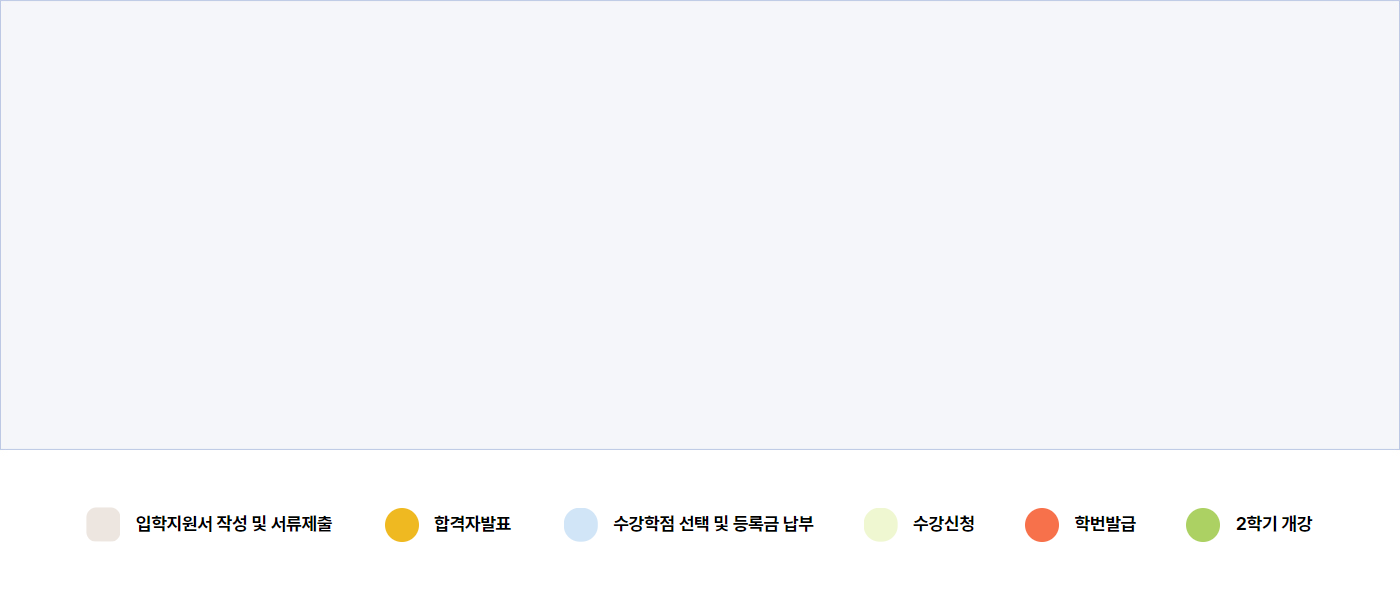Viewport: 1400px width, 600px height.
Task: Pick the application document submission color marker
Action: point(103,524)
